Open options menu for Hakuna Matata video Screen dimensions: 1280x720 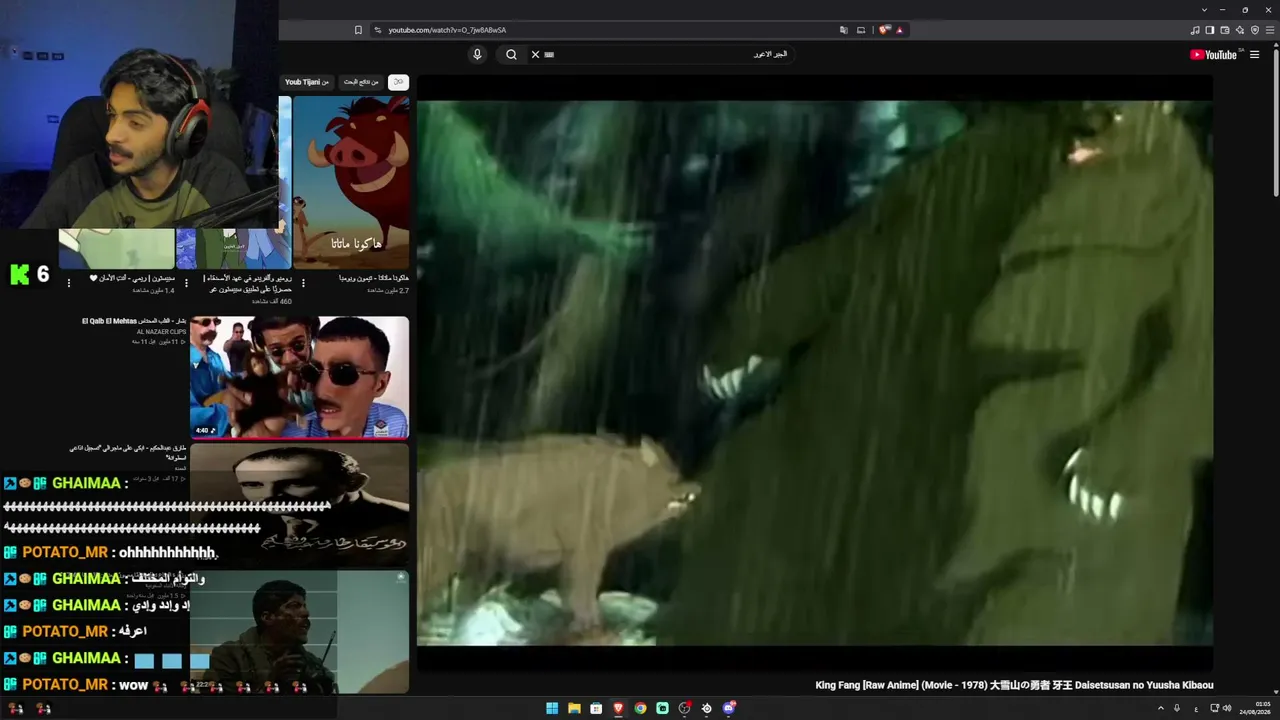[303, 283]
